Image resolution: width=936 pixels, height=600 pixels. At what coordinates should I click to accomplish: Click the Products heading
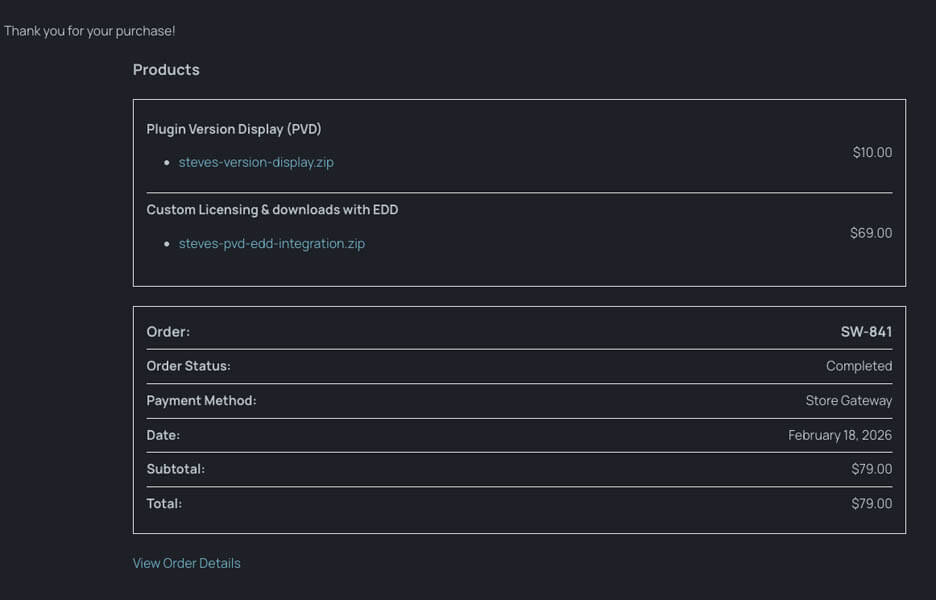[x=166, y=70]
